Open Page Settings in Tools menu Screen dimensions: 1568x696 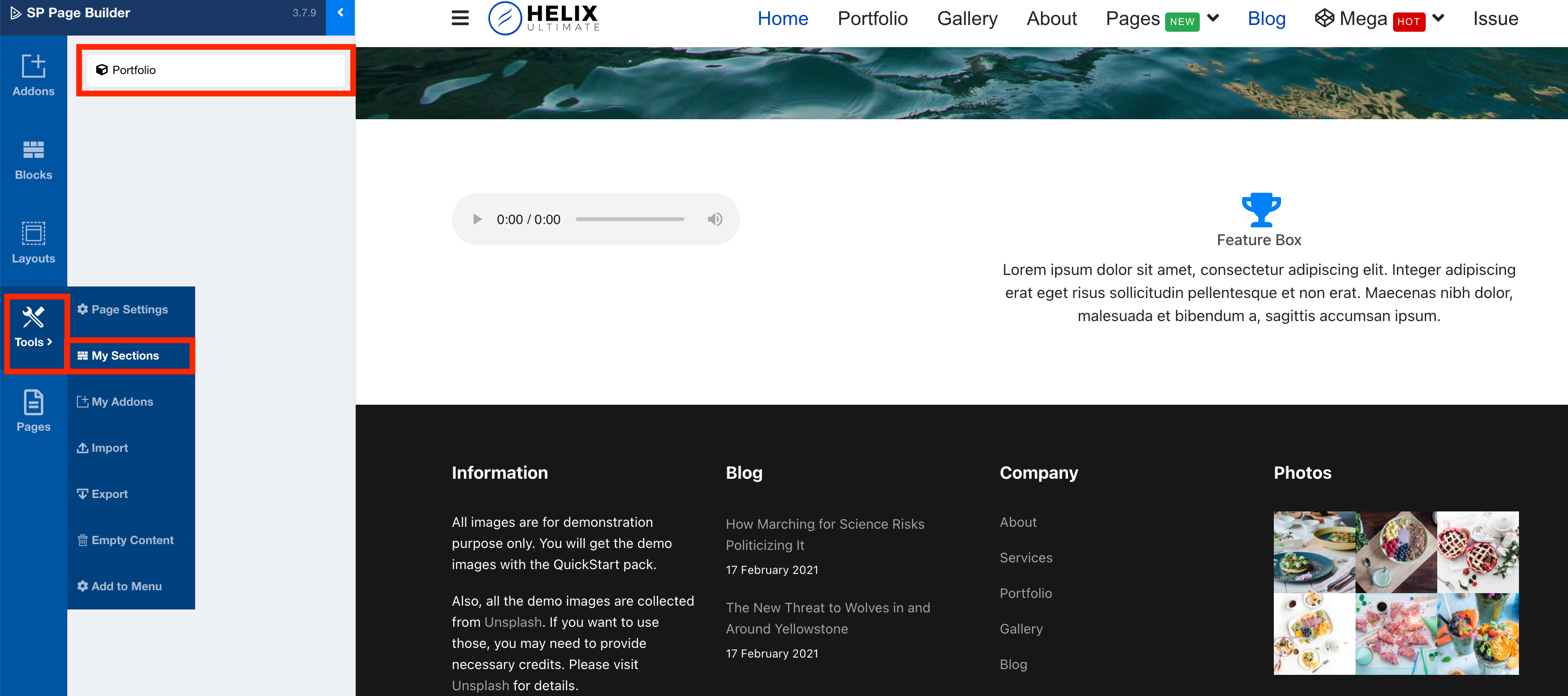tap(129, 310)
